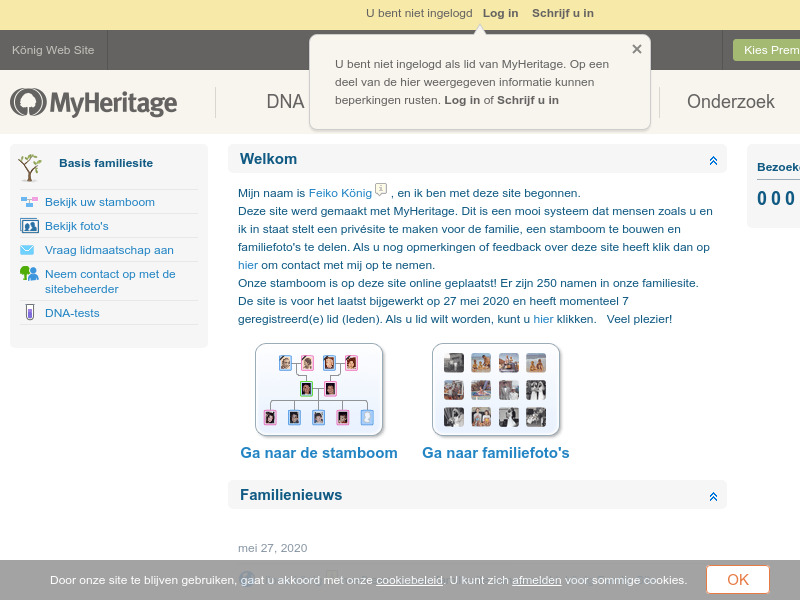Screen dimensions: 800x600
Task: Select the family tree stamboom icon in sidebar
Action: [30, 201]
